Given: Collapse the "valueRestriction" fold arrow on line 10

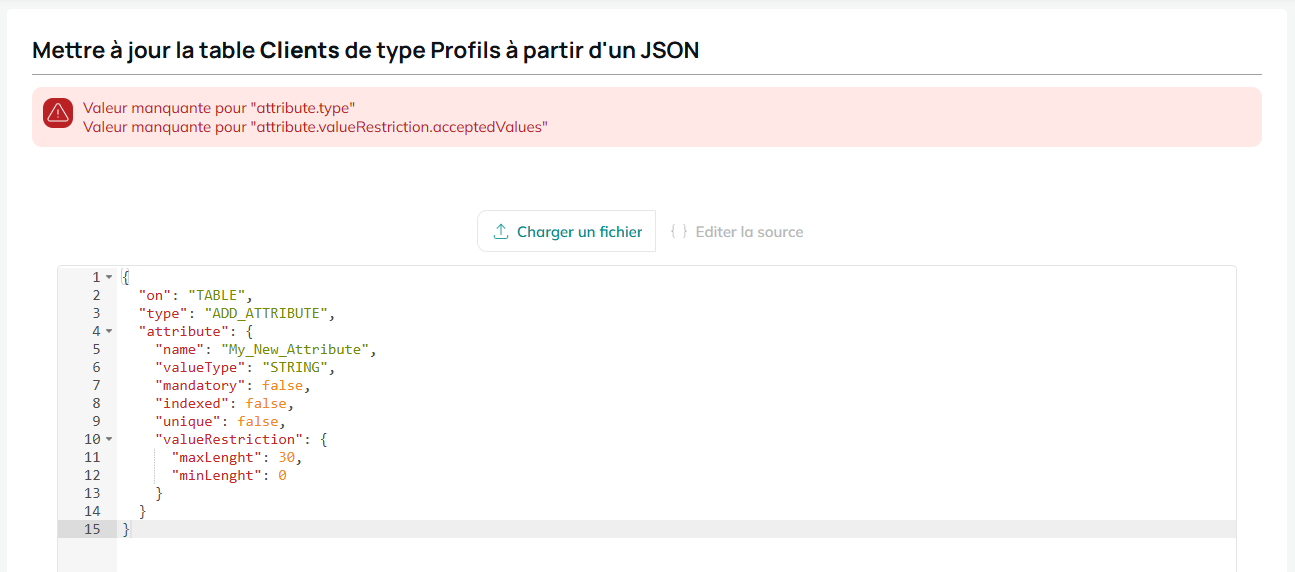Looking at the screenshot, I should (109, 439).
